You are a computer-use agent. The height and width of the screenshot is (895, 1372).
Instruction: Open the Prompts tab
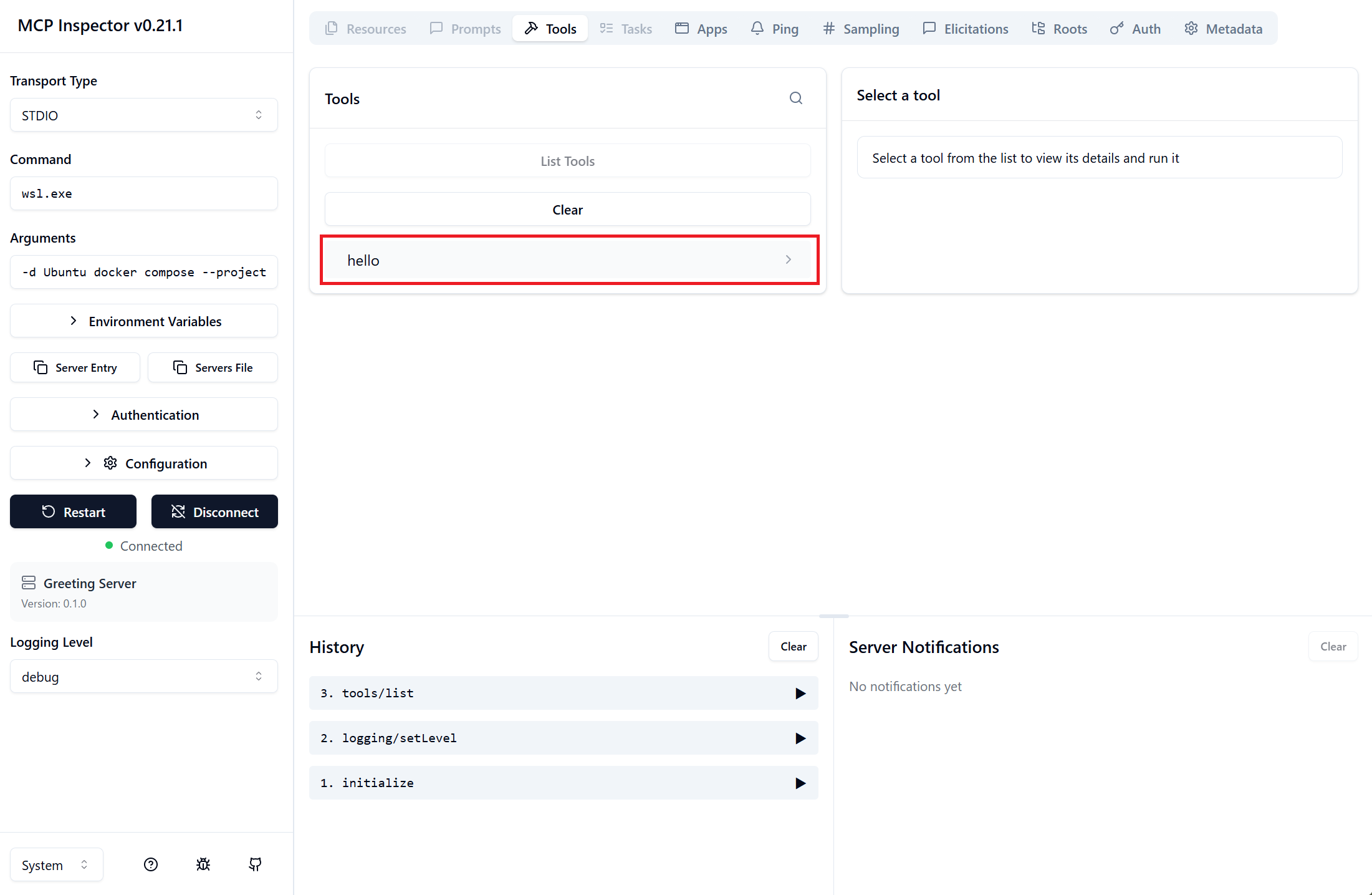tap(466, 29)
